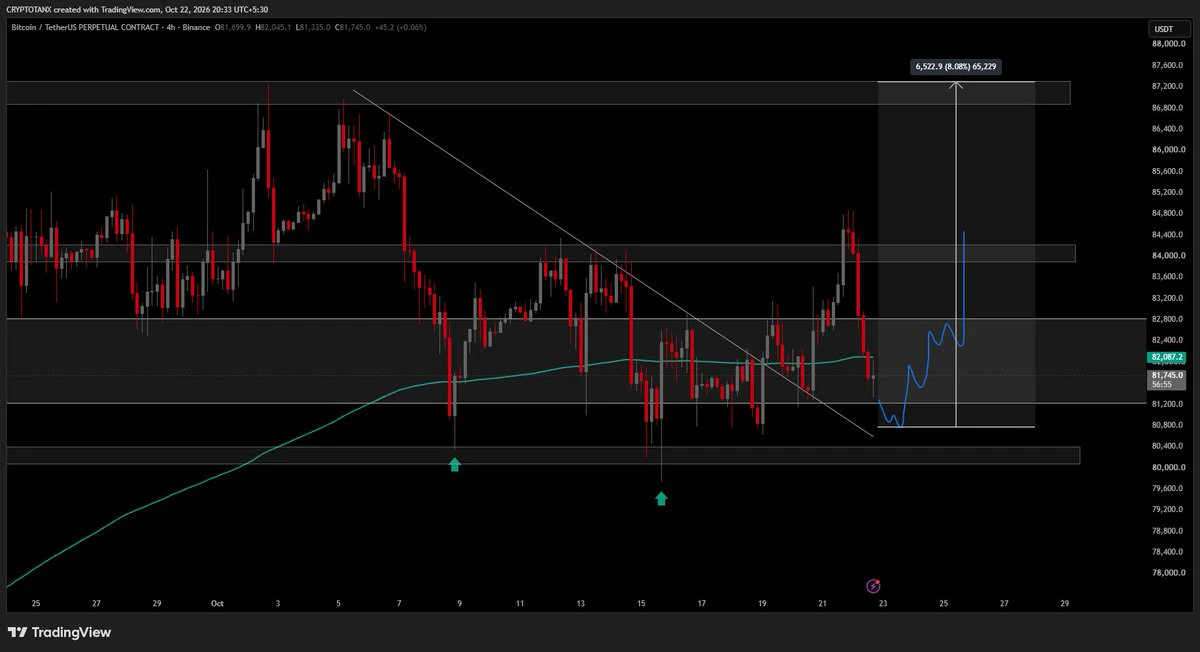Click the 83,200.0 price axis label

coord(1169,298)
